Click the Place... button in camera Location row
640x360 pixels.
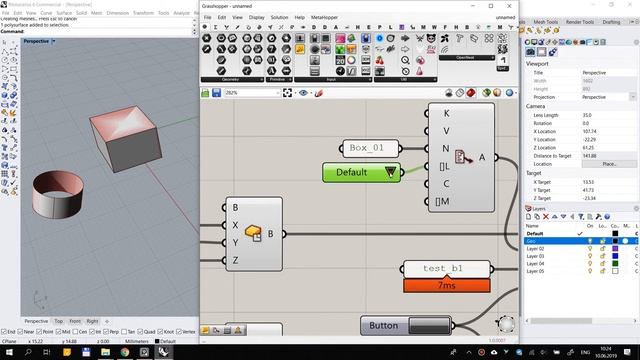[609, 164]
